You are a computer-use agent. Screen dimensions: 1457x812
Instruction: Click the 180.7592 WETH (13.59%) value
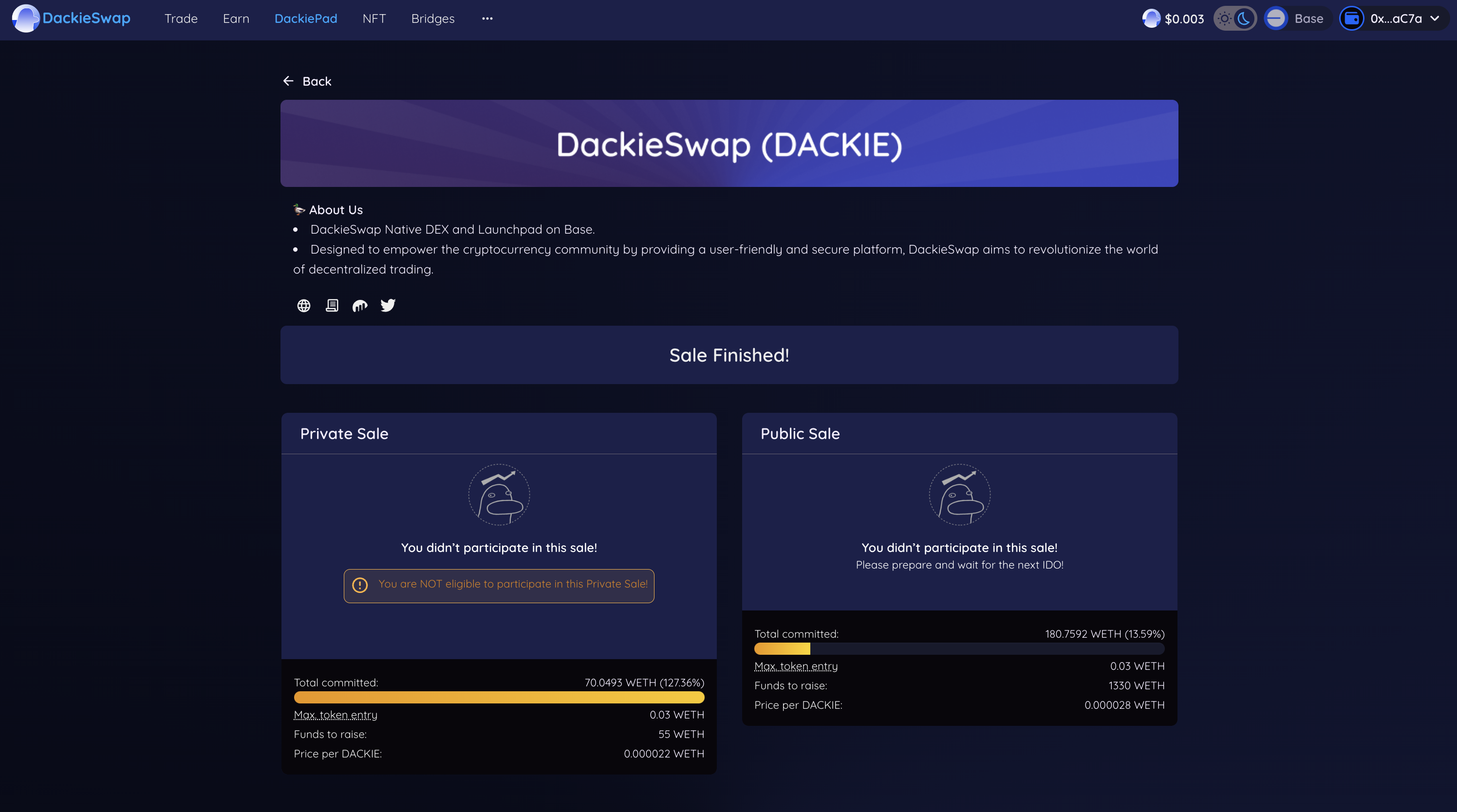click(x=1104, y=634)
